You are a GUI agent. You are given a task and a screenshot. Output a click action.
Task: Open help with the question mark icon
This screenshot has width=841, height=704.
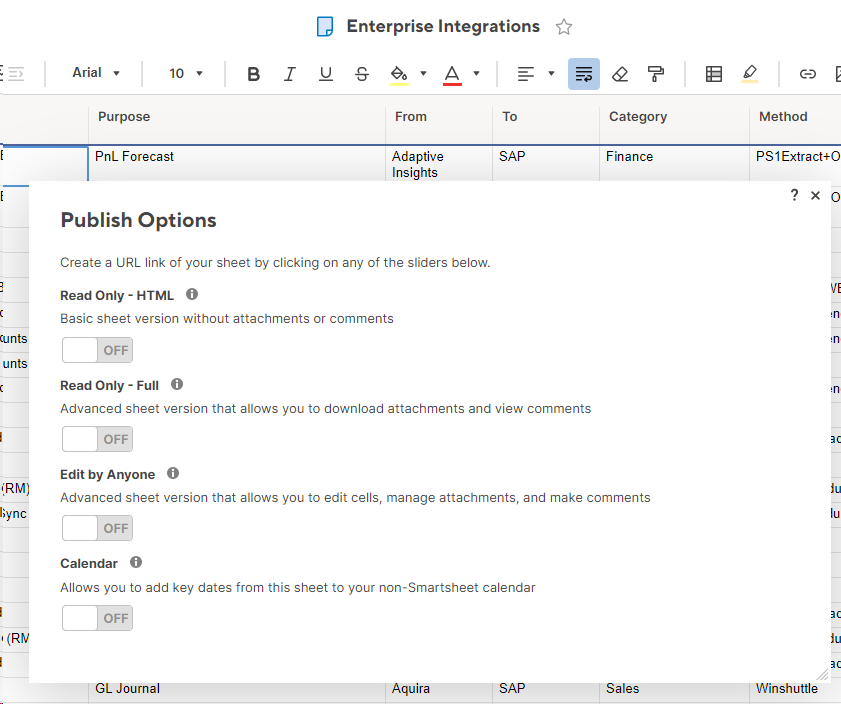[x=794, y=195]
